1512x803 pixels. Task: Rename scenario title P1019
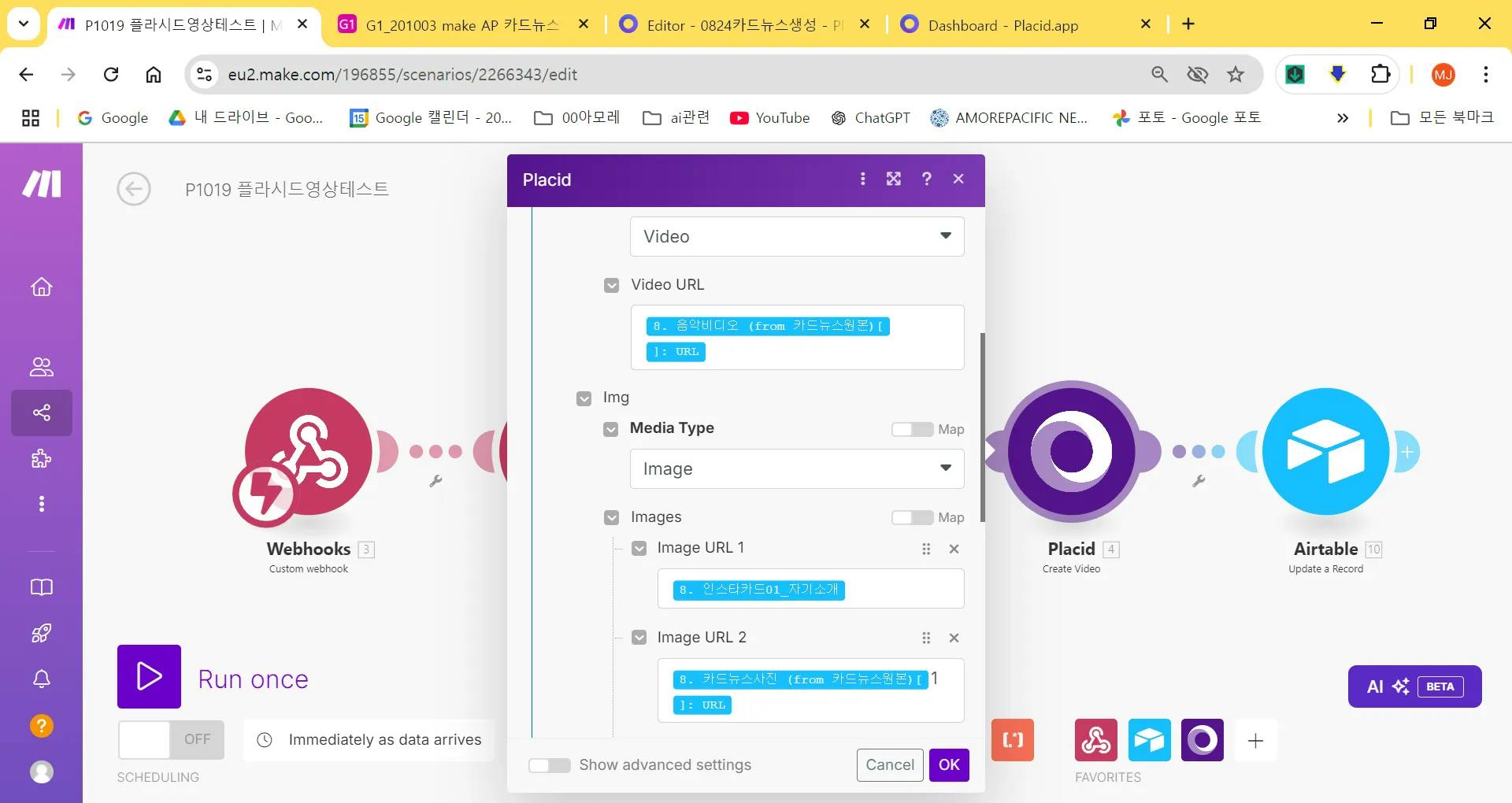(x=287, y=189)
